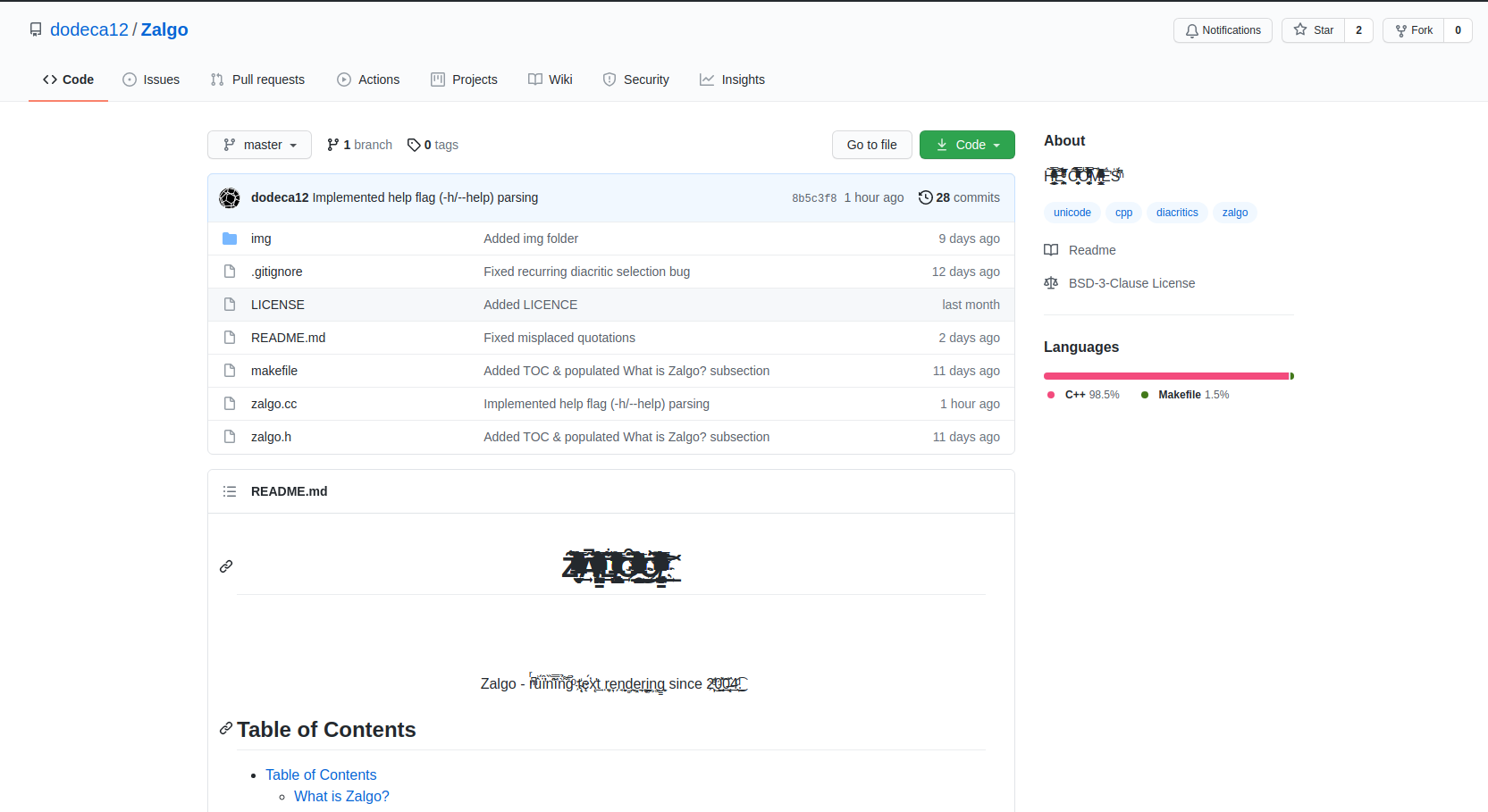
Task: Open the Readme link in About
Action: (1080, 250)
